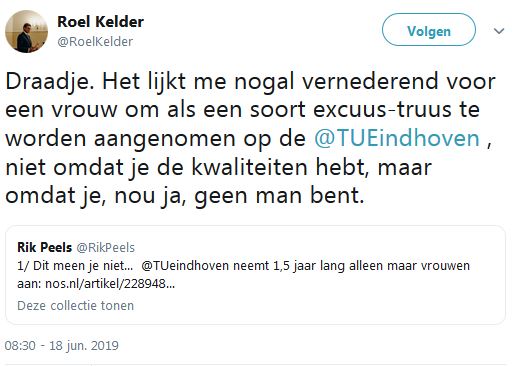Click the word Draadje starting the tweet
Viewport: 520px width, 366px height.
(x=49, y=82)
